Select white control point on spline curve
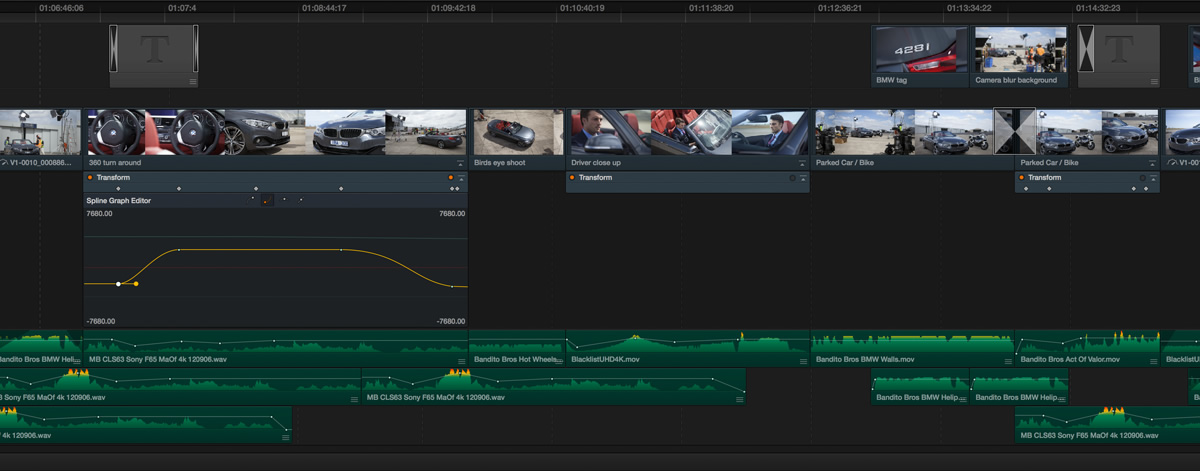This screenshot has height=471, width=1200. [x=119, y=284]
